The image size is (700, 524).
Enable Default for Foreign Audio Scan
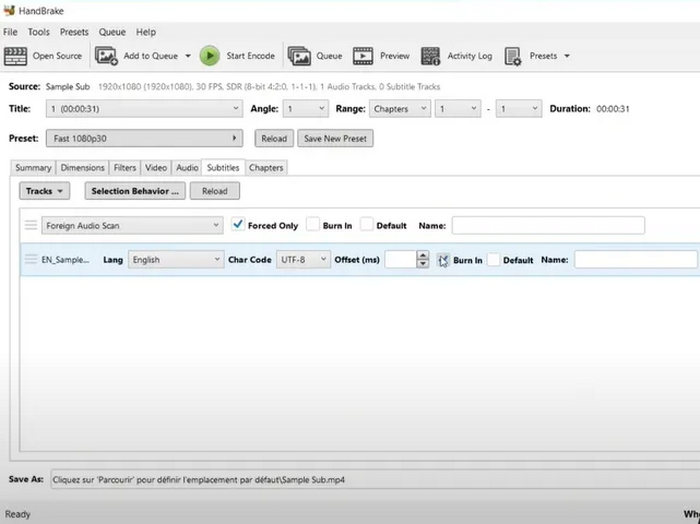[367, 224]
